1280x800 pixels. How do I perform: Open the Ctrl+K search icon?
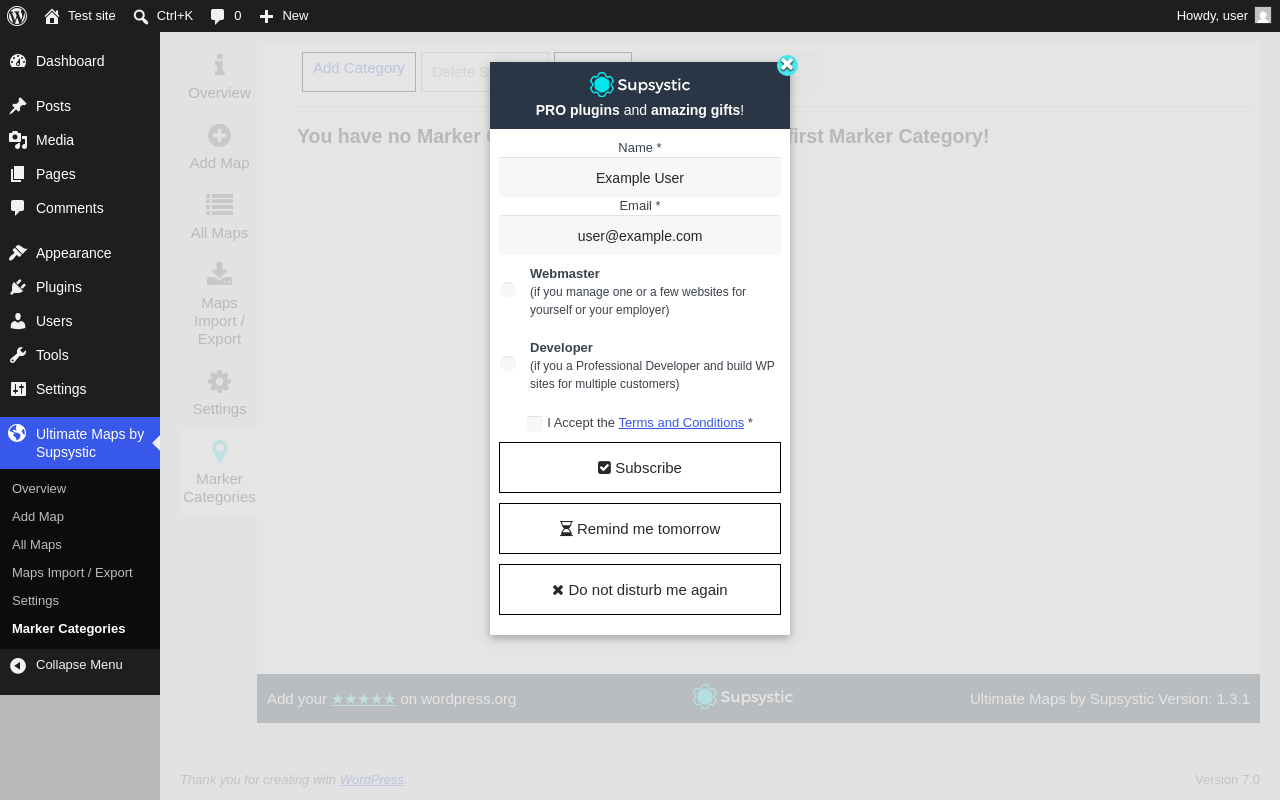coord(141,16)
